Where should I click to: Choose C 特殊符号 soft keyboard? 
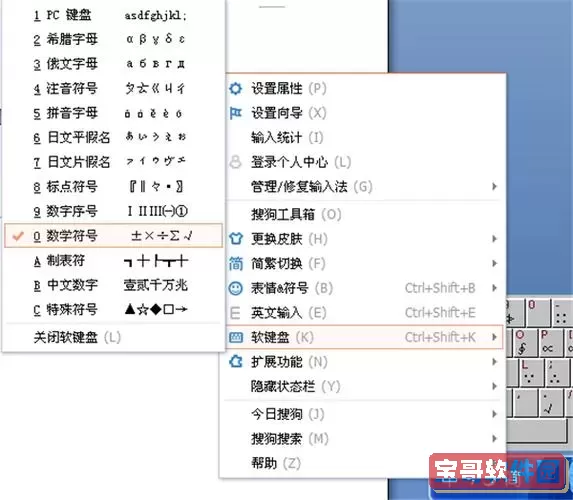pyautogui.click(x=113, y=310)
